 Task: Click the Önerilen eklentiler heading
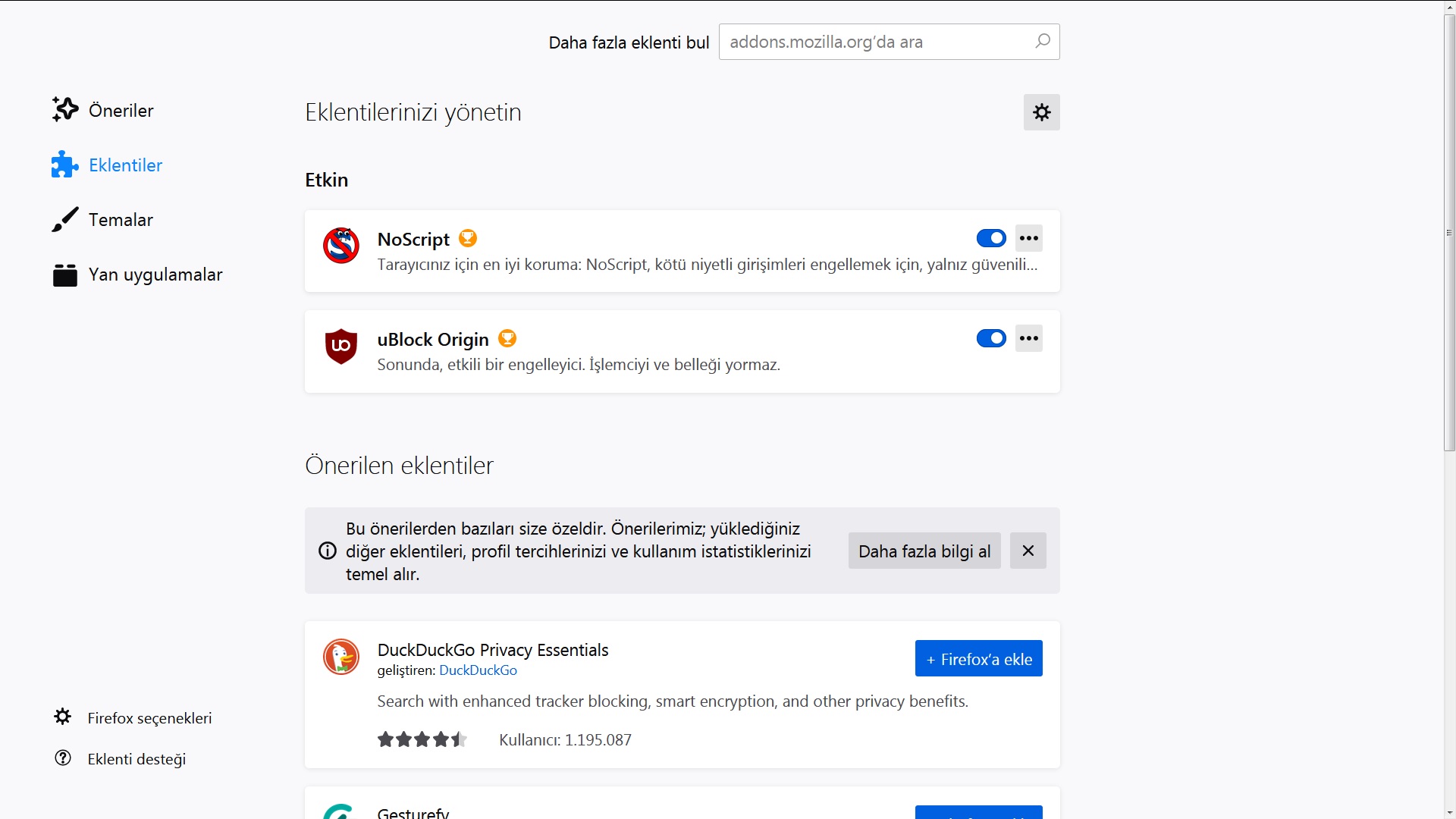(399, 466)
